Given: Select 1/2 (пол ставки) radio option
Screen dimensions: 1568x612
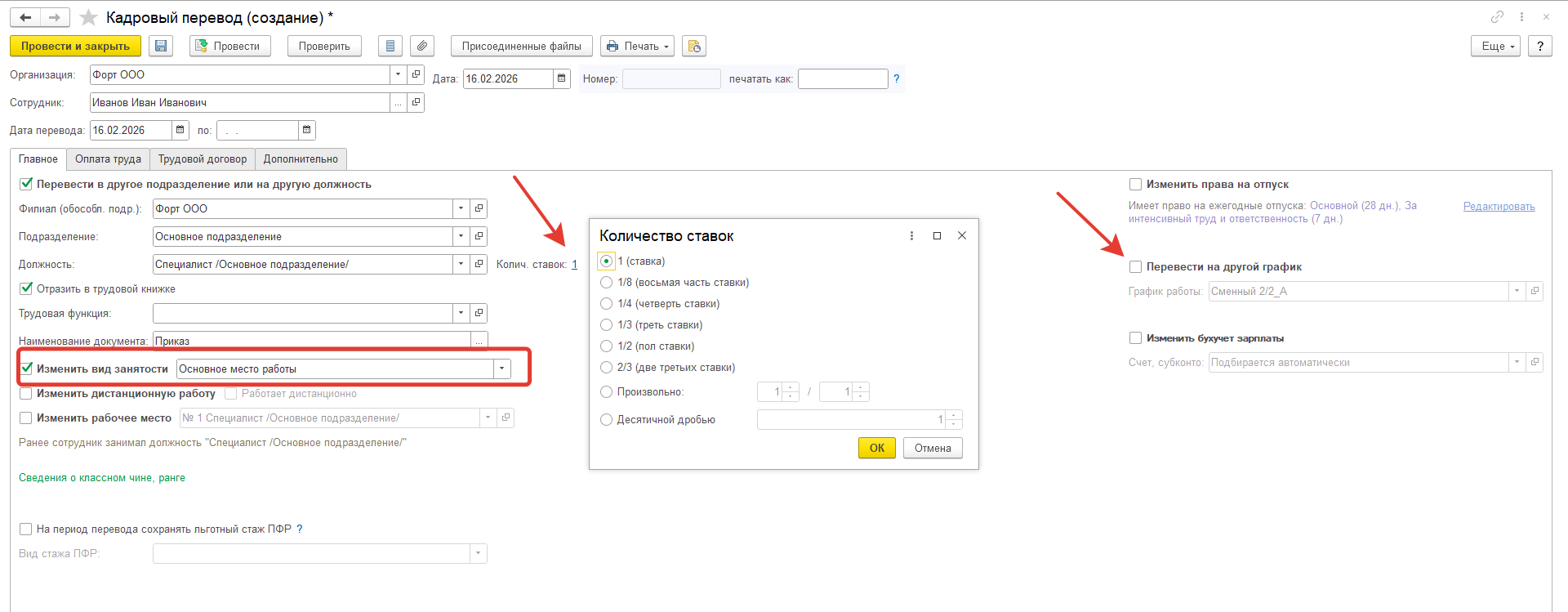Looking at the screenshot, I should 606,346.
